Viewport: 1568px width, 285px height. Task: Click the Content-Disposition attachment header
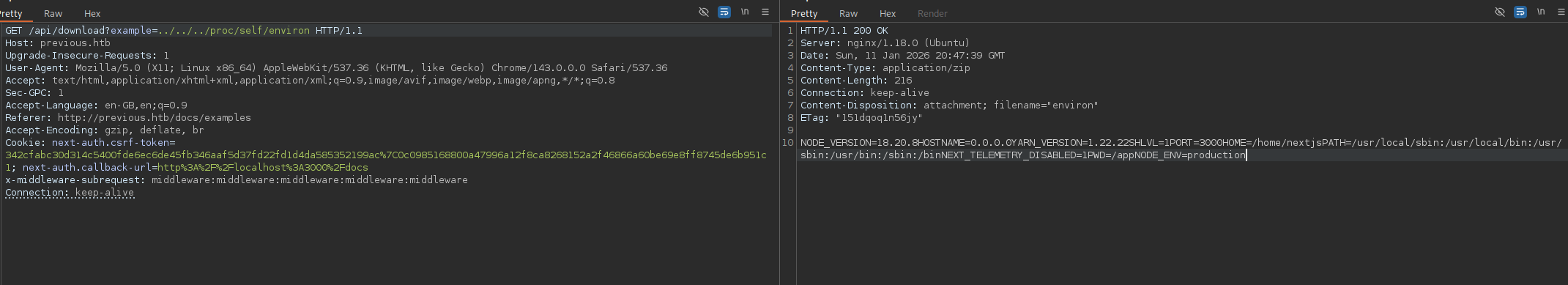[x=949, y=106]
